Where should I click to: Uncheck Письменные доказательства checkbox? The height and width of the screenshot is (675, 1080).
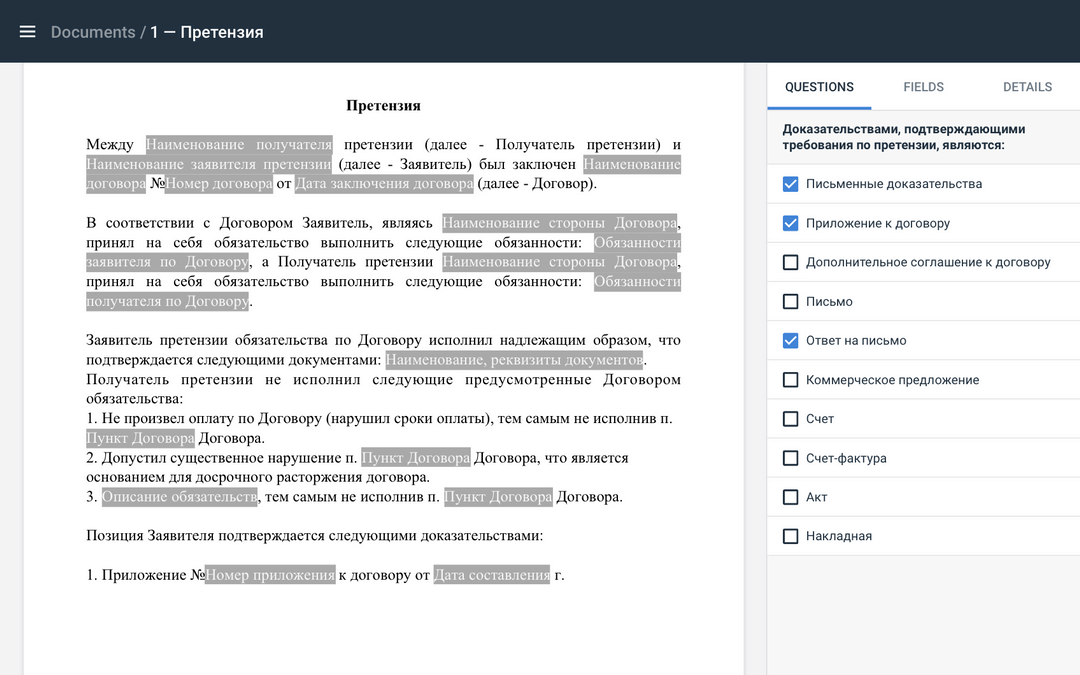[x=790, y=184]
